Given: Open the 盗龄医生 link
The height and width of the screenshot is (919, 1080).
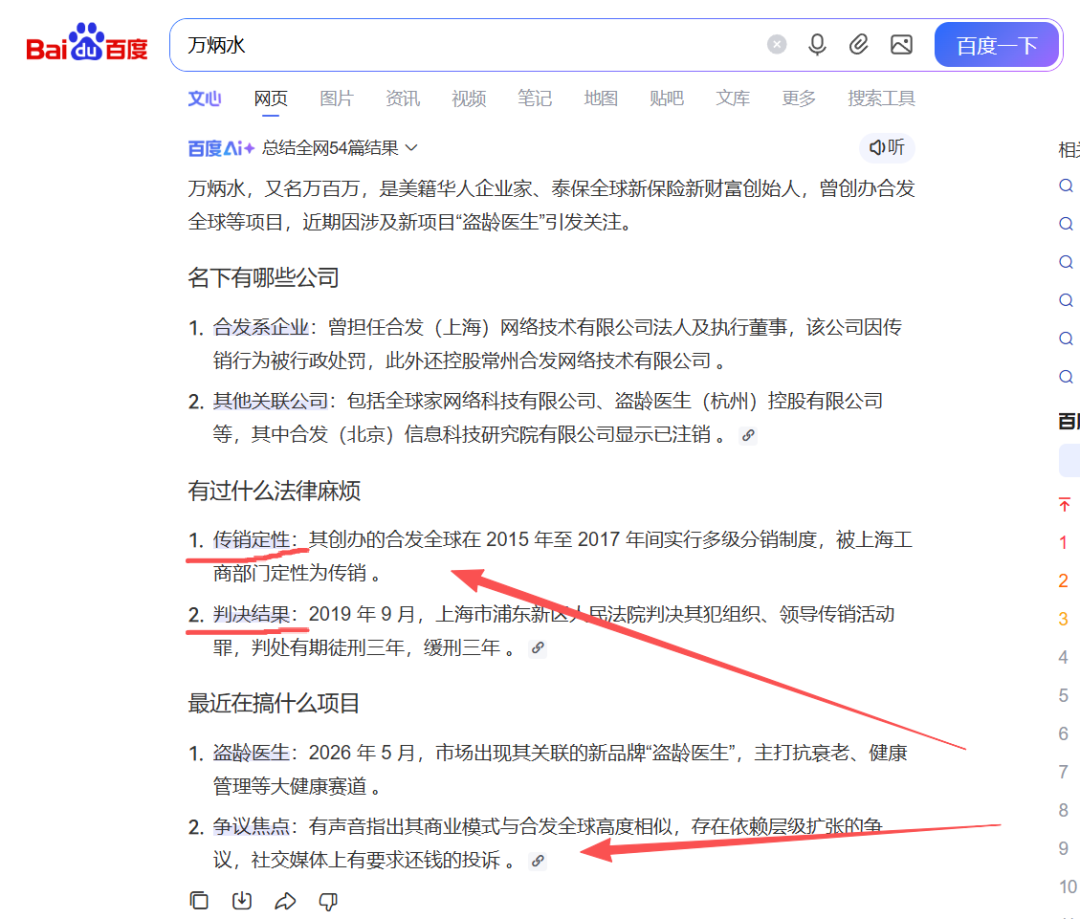Looking at the screenshot, I should [251, 752].
